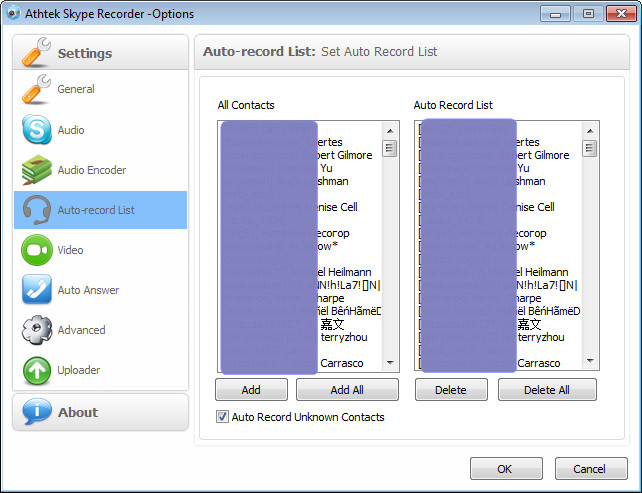Click the Auto-record List headset icon
The width and height of the screenshot is (642, 493).
point(37,210)
